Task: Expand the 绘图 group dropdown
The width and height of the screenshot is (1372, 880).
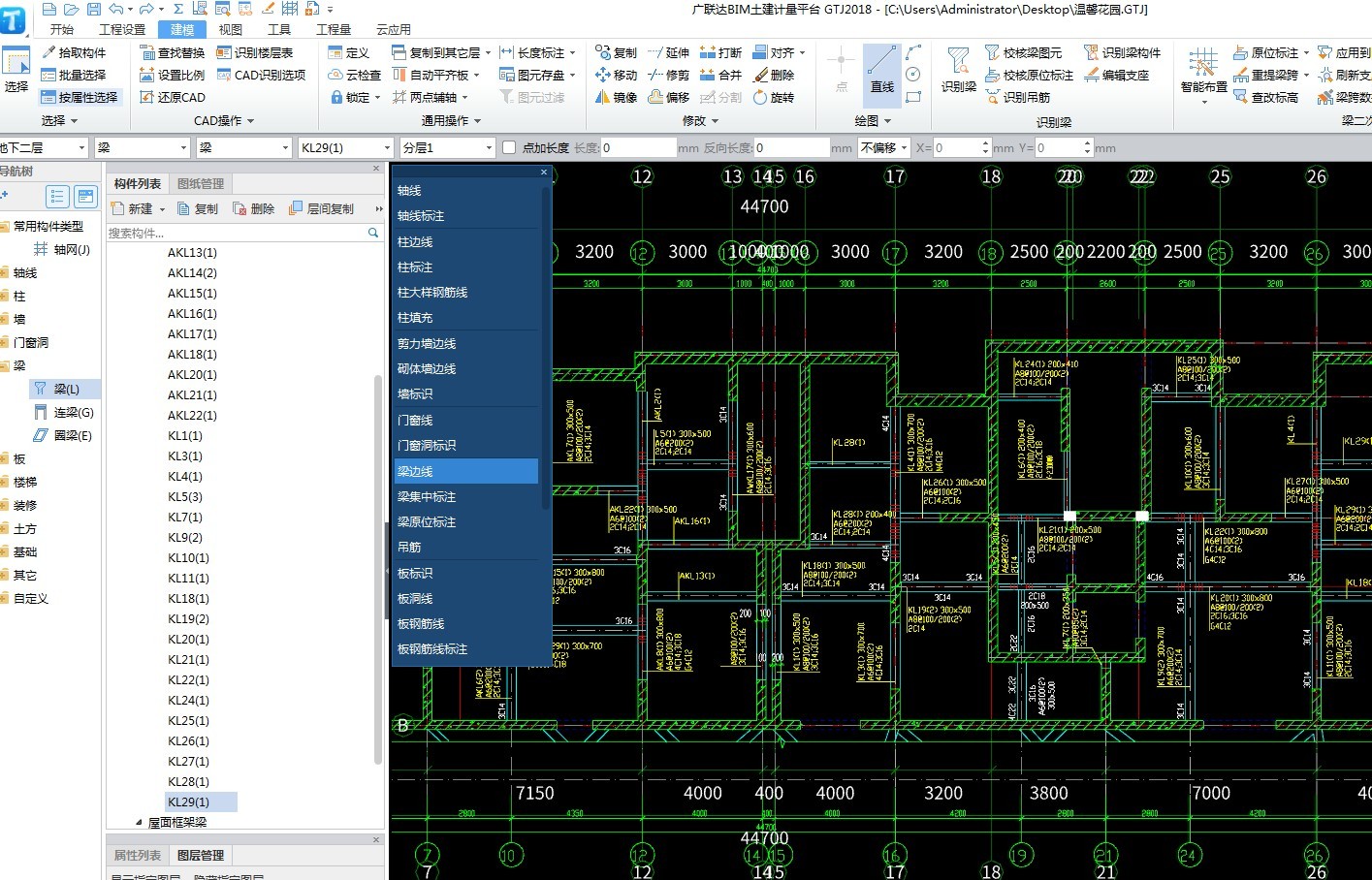Action: tap(873, 121)
